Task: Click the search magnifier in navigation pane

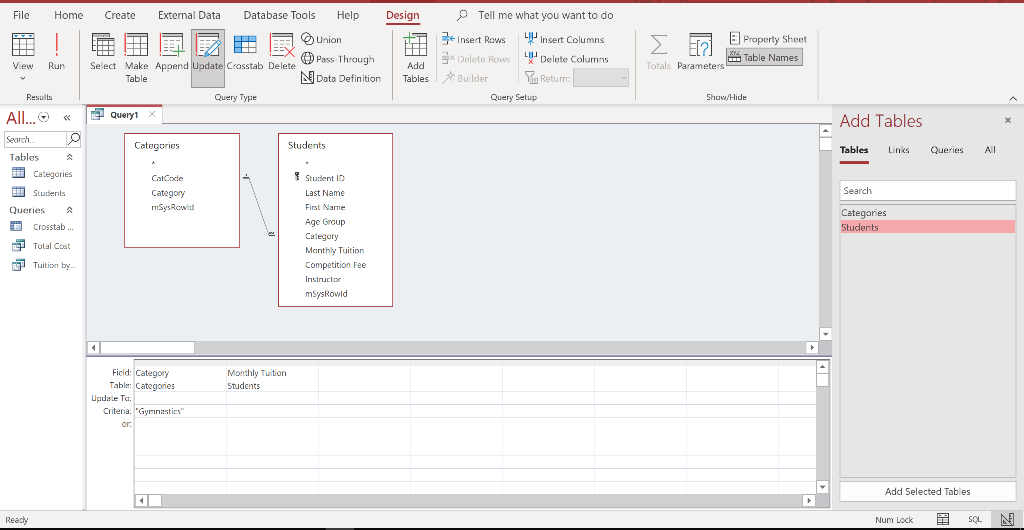Action: (x=74, y=139)
